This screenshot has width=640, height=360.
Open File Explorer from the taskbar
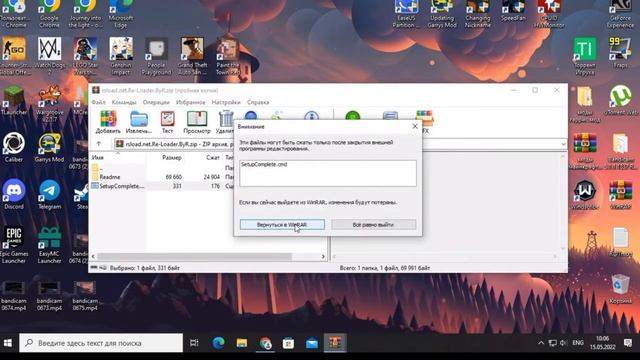tap(242, 343)
